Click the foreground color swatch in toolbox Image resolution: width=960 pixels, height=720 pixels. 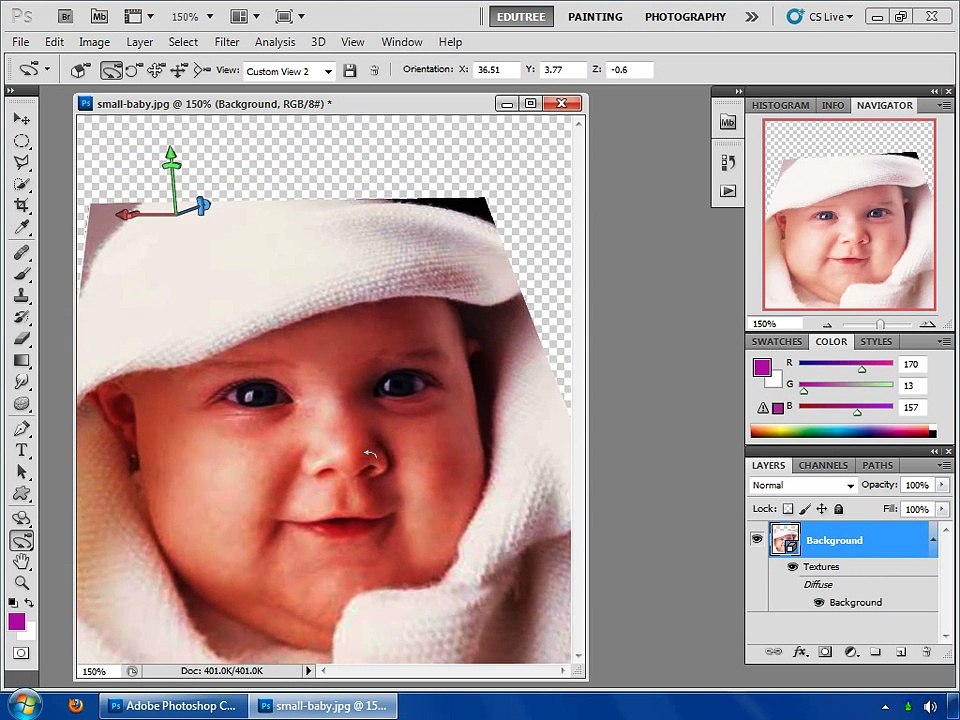pos(17,621)
